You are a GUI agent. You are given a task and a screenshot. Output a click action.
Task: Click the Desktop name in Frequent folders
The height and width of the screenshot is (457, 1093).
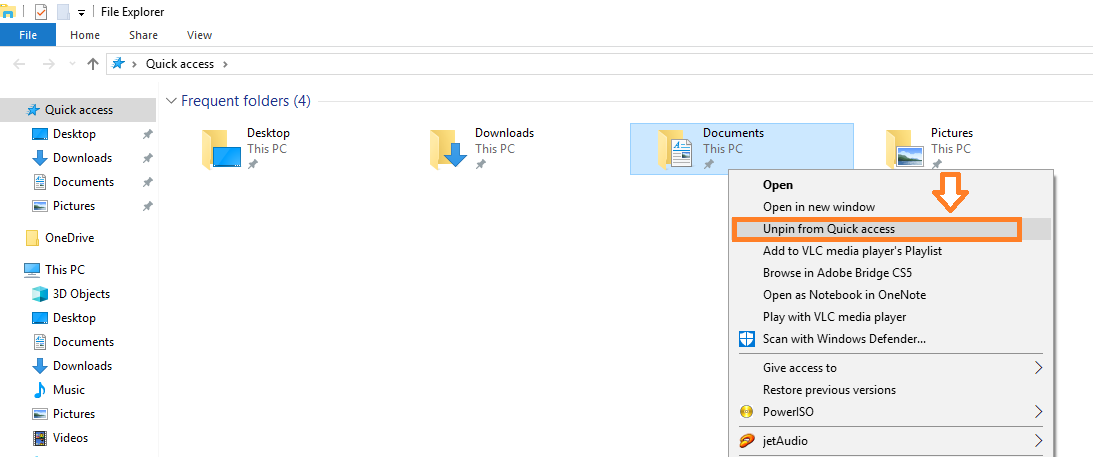click(268, 133)
